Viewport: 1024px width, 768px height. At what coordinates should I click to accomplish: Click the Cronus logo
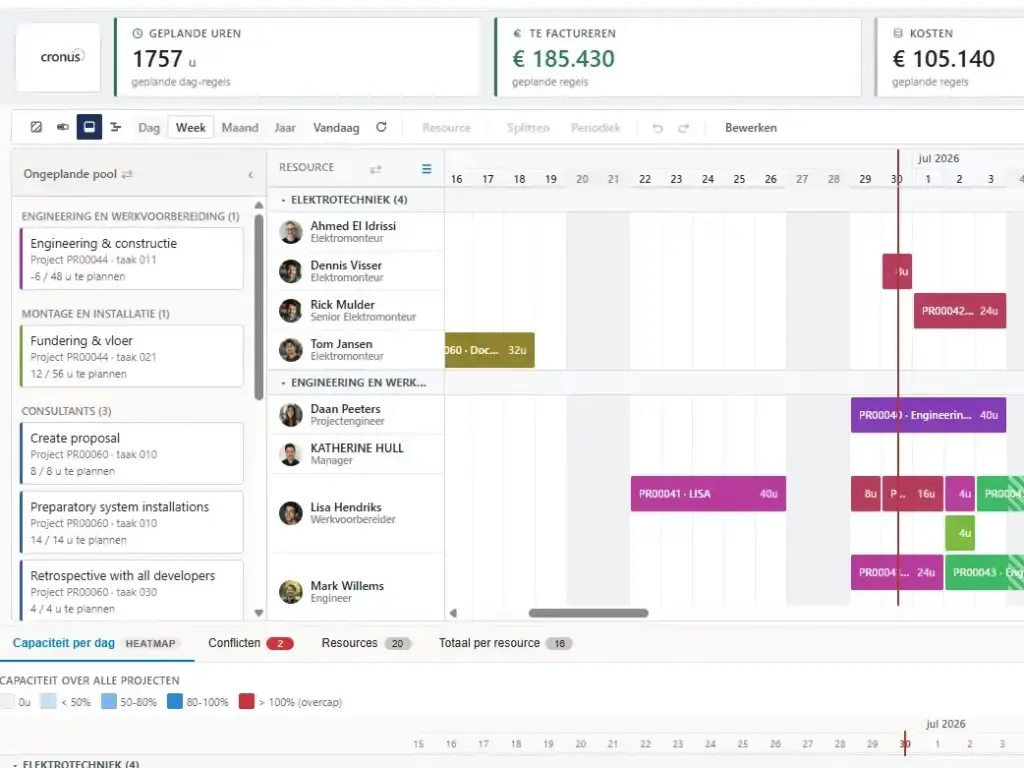[x=61, y=57]
